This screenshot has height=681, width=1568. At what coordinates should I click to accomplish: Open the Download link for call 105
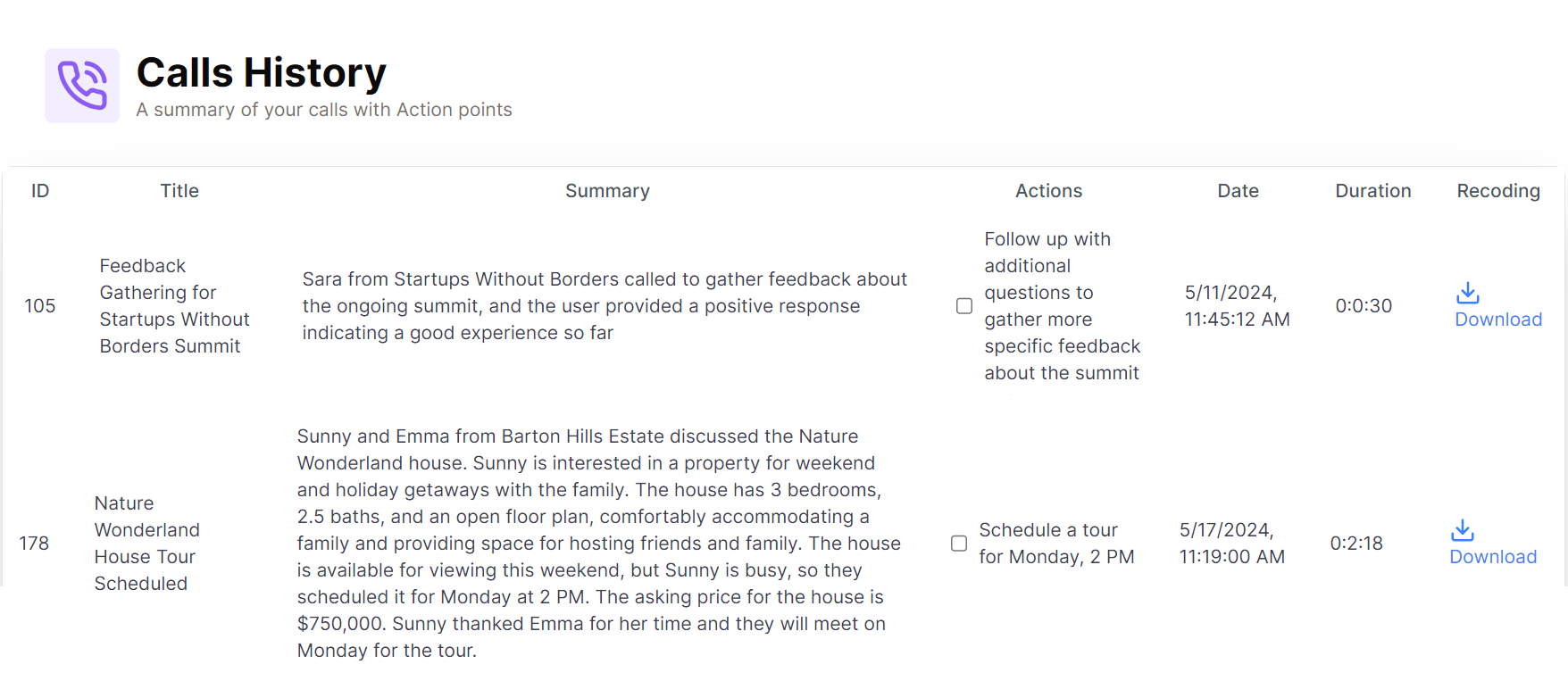1498,320
